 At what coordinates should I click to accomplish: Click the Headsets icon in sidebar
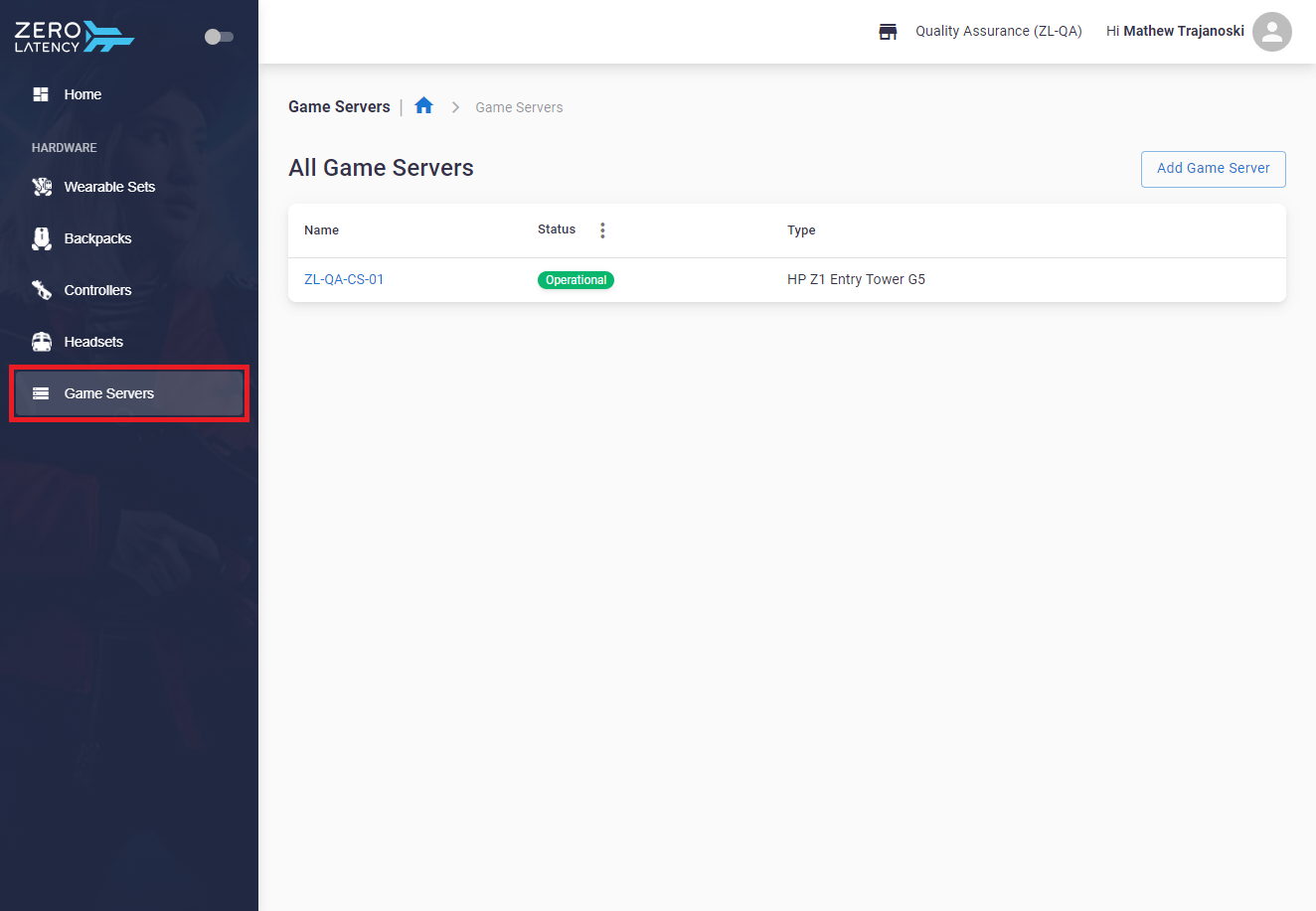[42, 342]
